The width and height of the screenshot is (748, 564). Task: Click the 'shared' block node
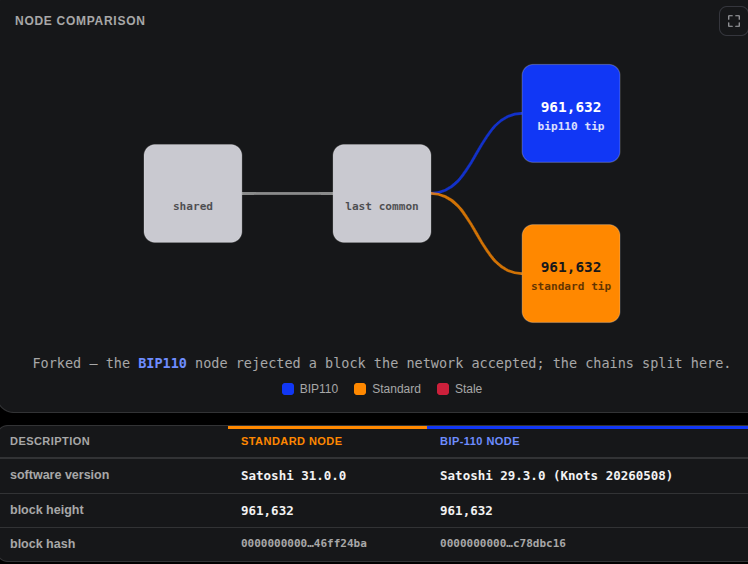[x=193, y=193]
